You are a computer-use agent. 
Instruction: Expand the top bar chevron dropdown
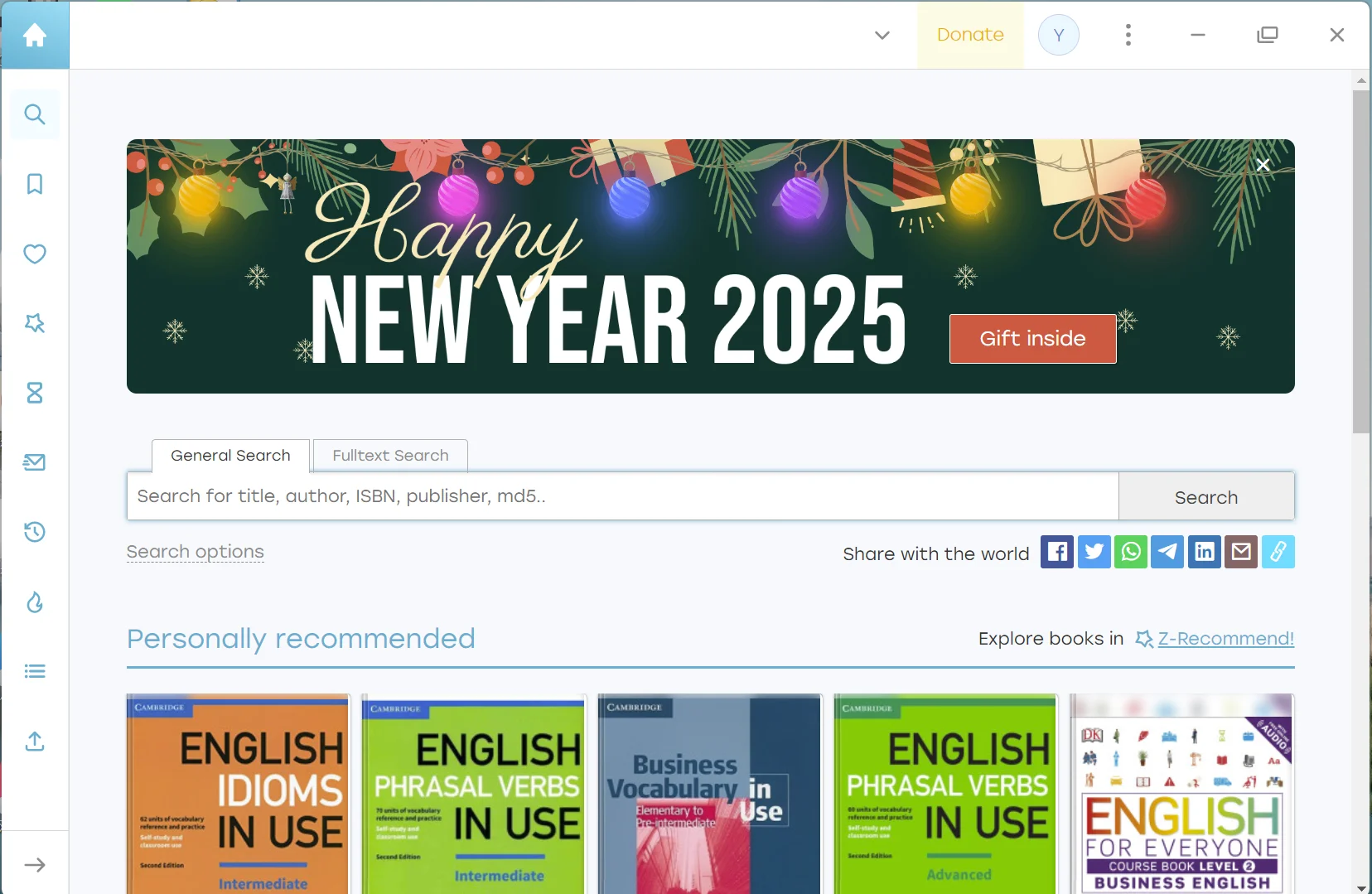click(882, 35)
